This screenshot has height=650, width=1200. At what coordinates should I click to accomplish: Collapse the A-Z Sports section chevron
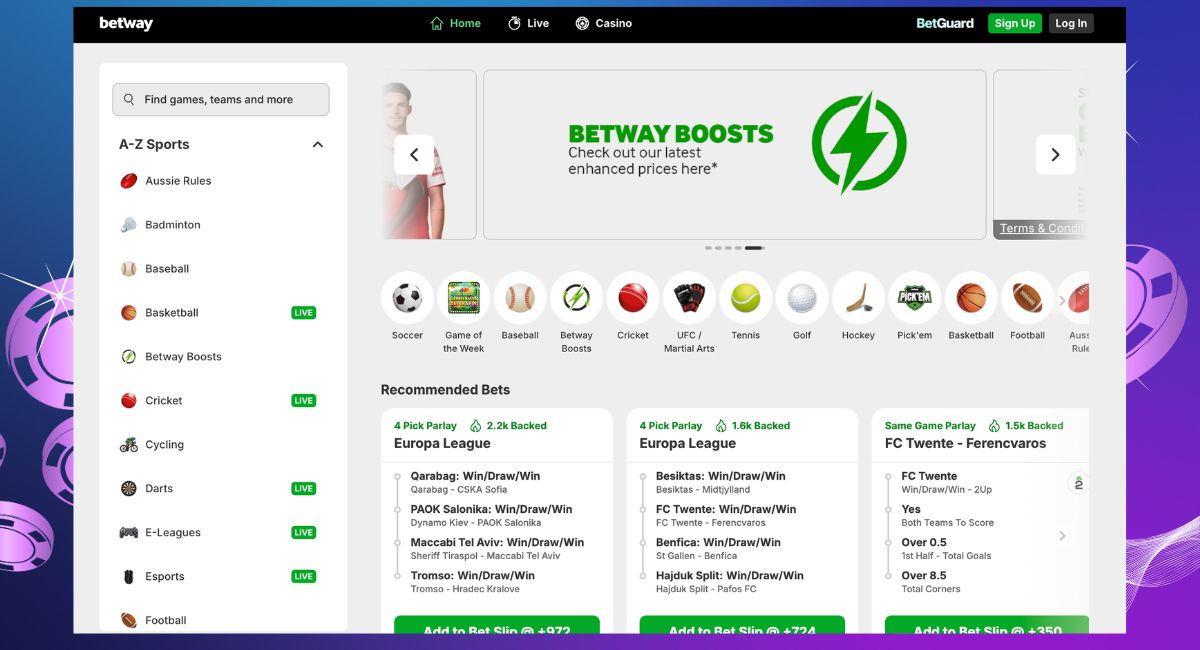[x=318, y=145]
